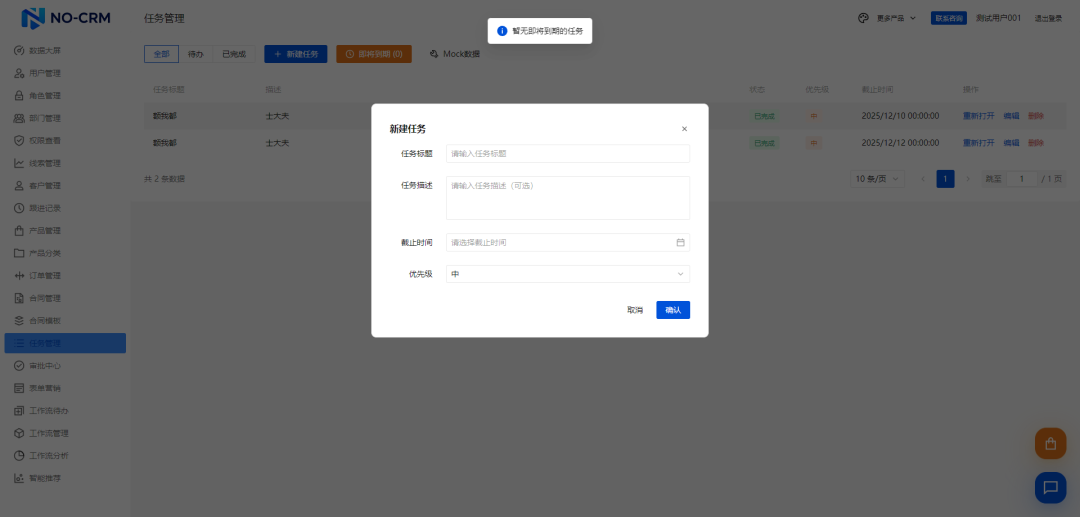Open 合同管理 document icon in sidebar
Image resolution: width=1080 pixels, height=517 pixels.
[19, 298]
